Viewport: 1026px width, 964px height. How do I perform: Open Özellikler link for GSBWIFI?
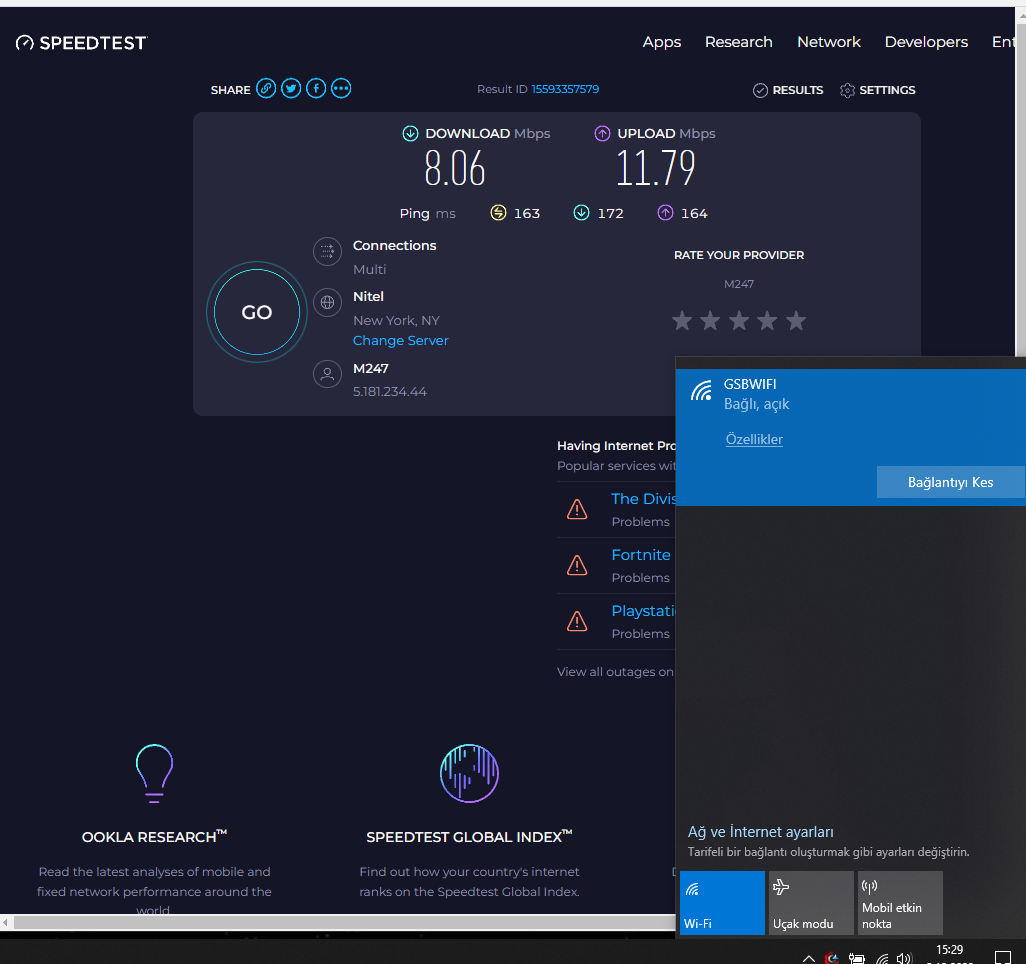coord(754,439)
